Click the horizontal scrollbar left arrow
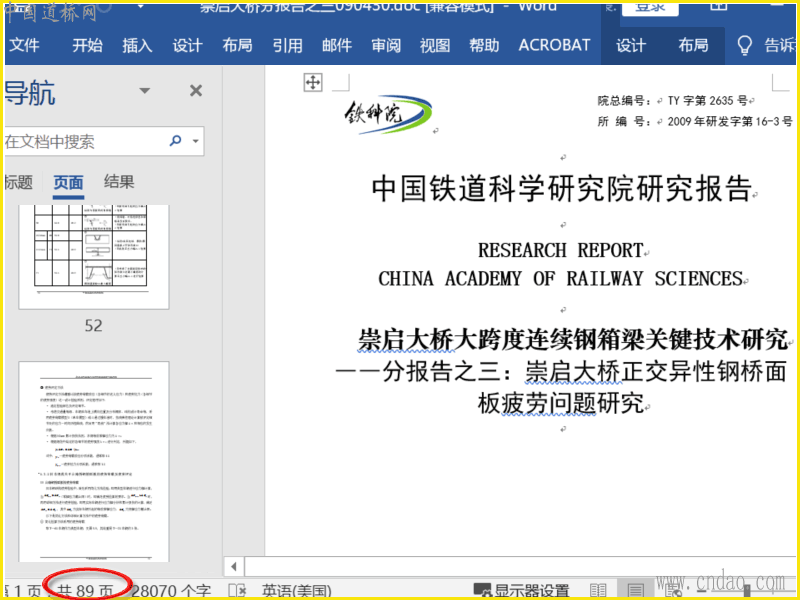 [234, 566]
